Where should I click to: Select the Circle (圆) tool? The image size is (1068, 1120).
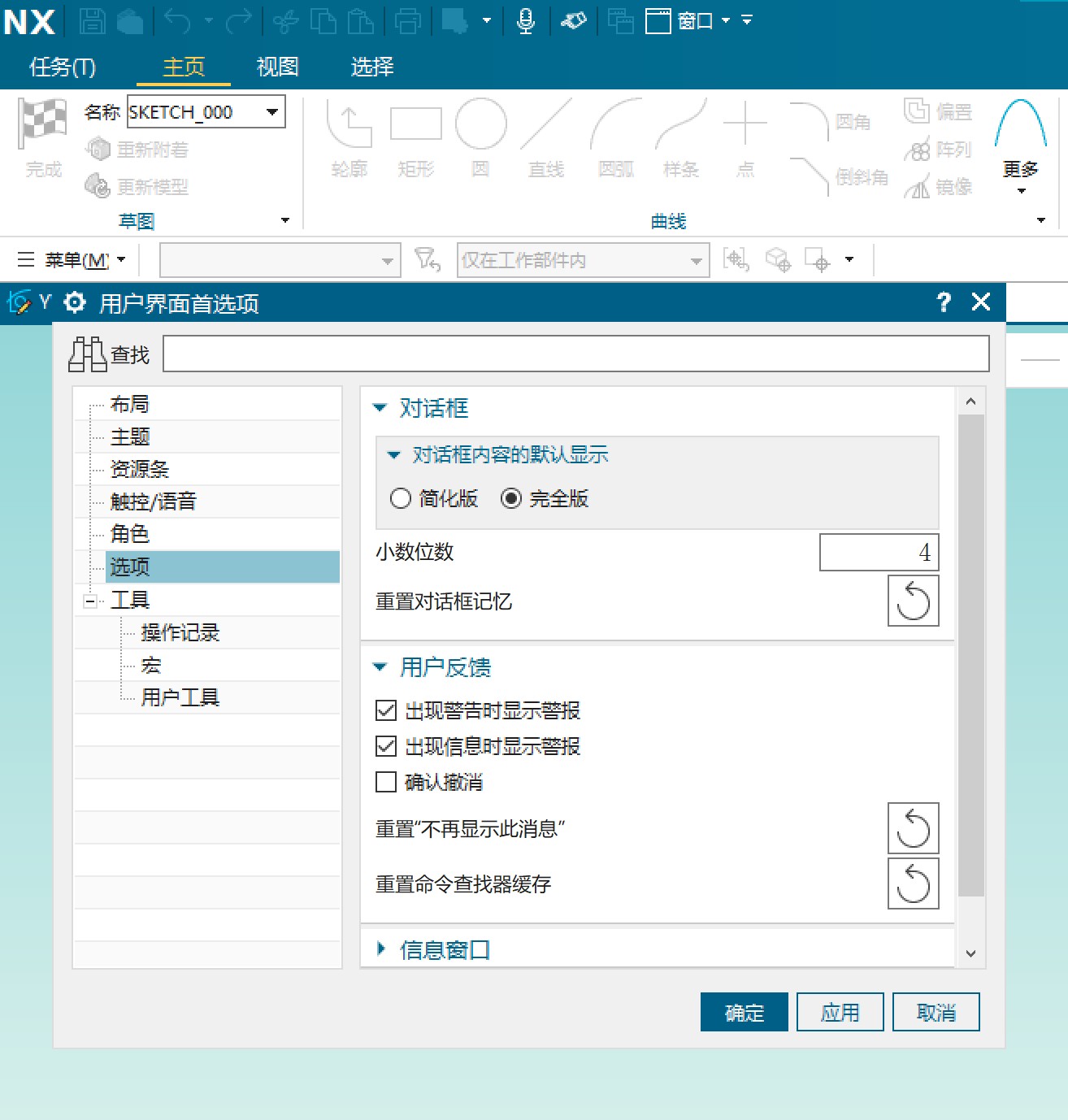click(481, 138)
